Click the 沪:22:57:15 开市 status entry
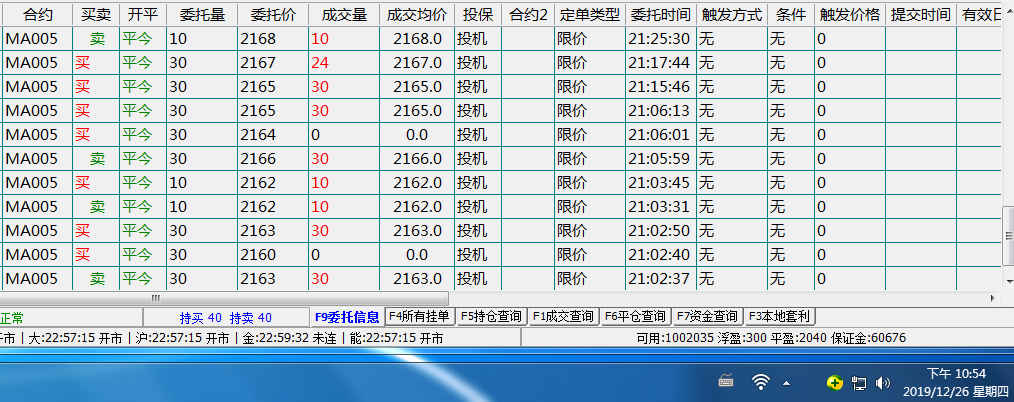Image resolution: width=1014 pixels, height=402 pixels. pyautogui.click(x=182, y=338)
